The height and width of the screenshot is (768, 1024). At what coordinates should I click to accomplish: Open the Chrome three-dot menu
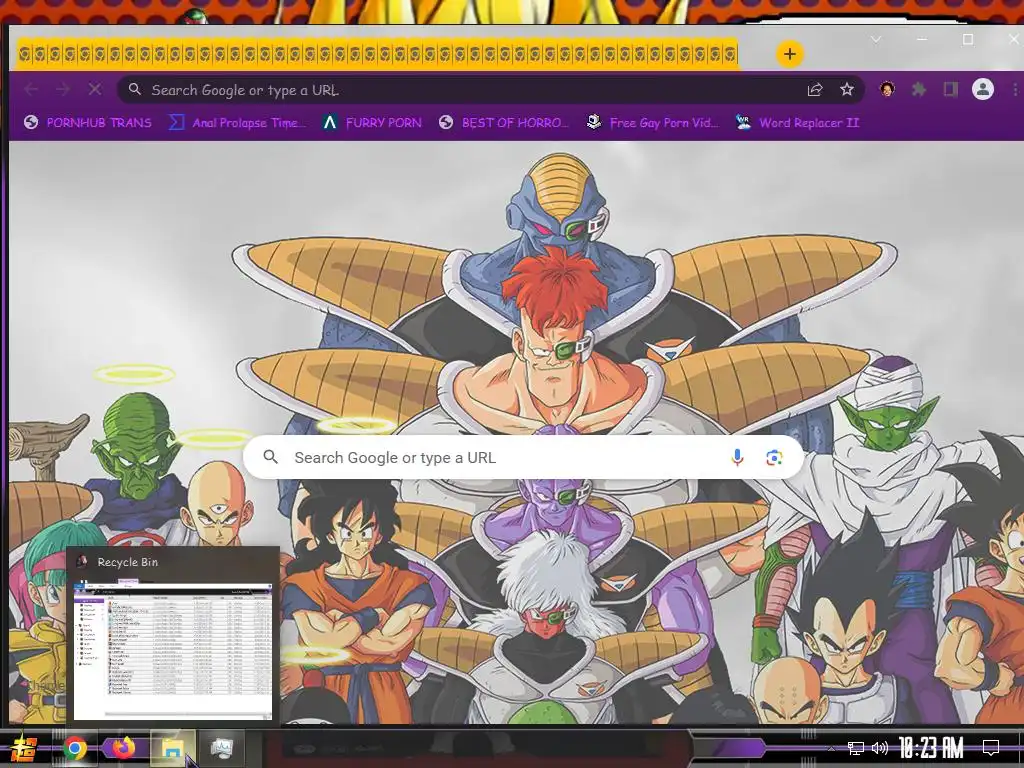click(x=1016, y=89)
